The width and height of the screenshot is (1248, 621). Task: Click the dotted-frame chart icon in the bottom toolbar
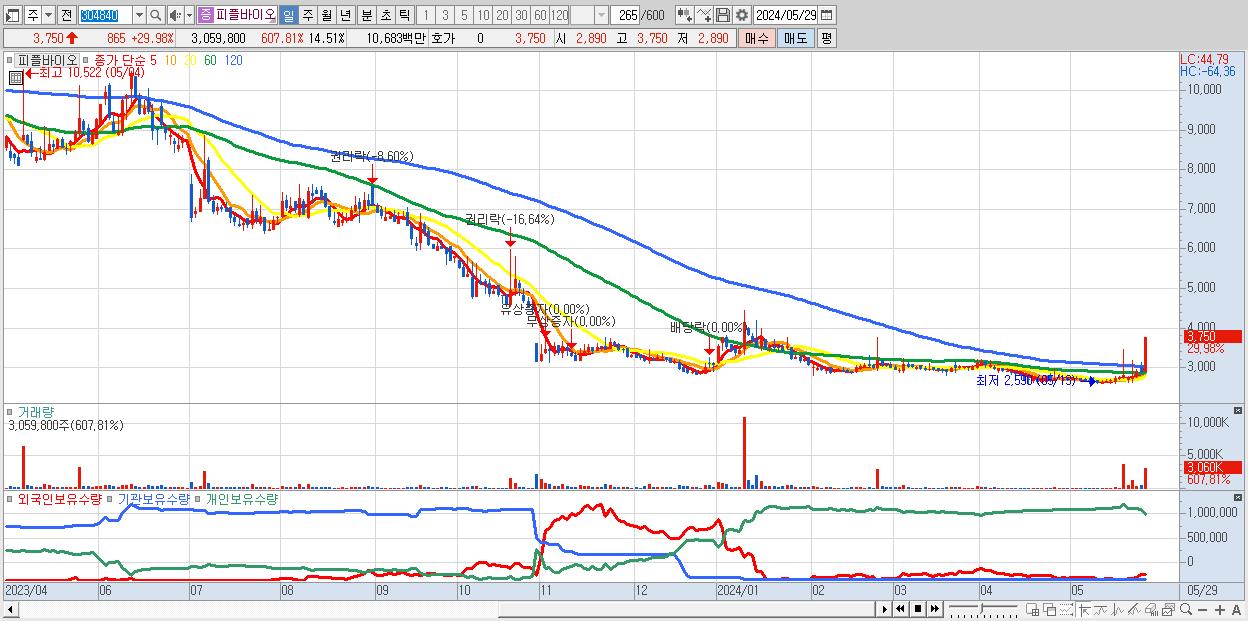pos(1066,609)
